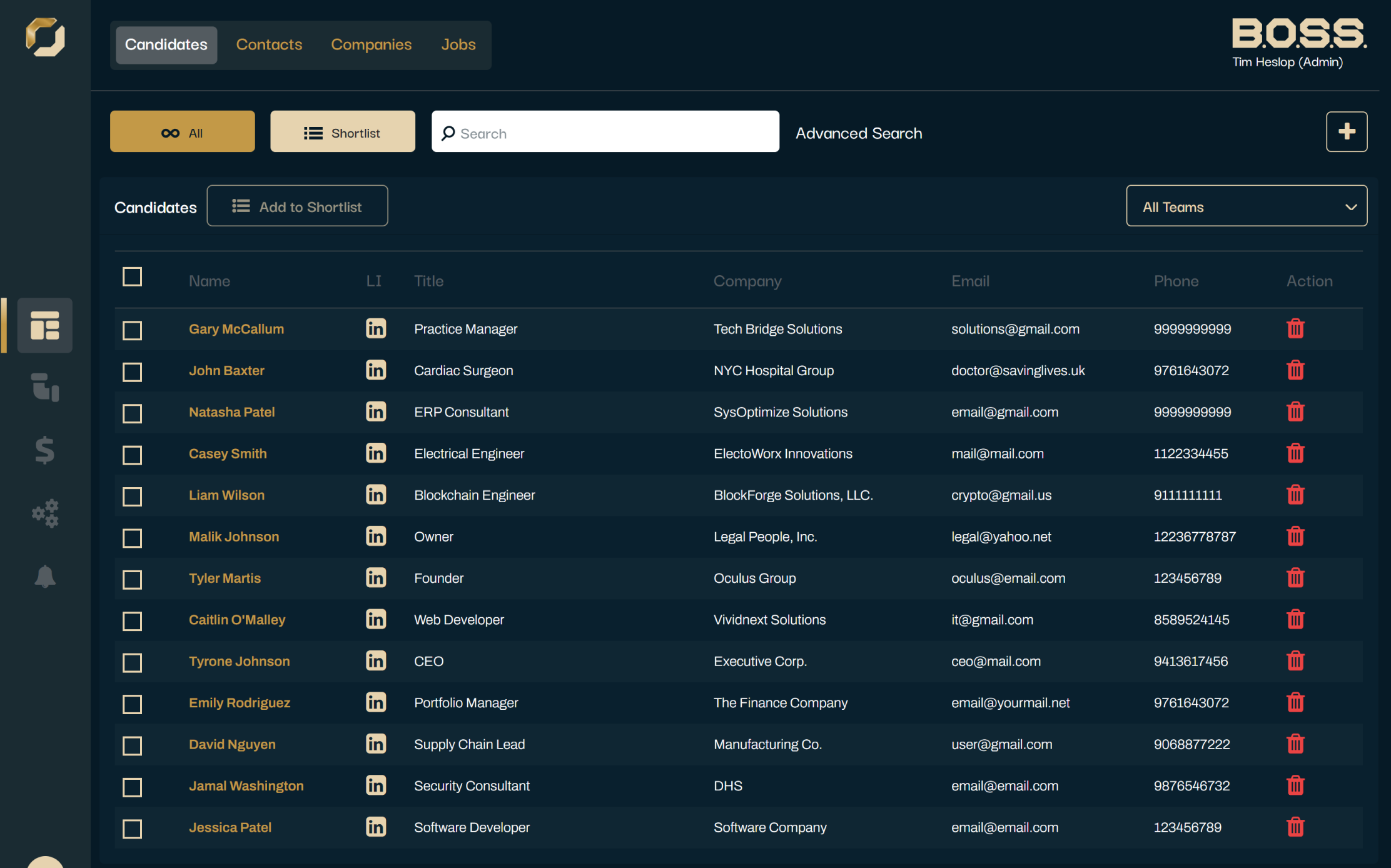This screenshot has width=1391, height=868.
Task: Delete Gary McCallum with trash icon
Action: (1295, 329)
